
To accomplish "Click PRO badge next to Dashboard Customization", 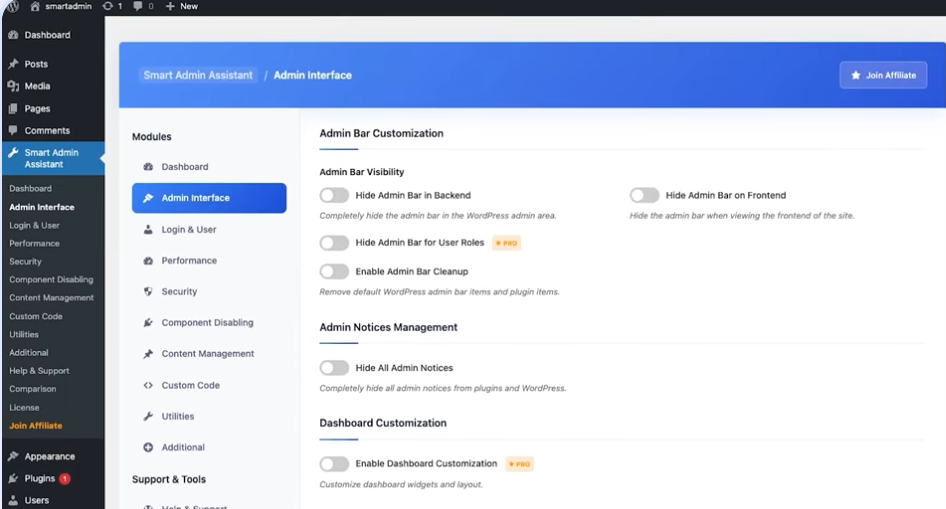I will click(519, 464).
